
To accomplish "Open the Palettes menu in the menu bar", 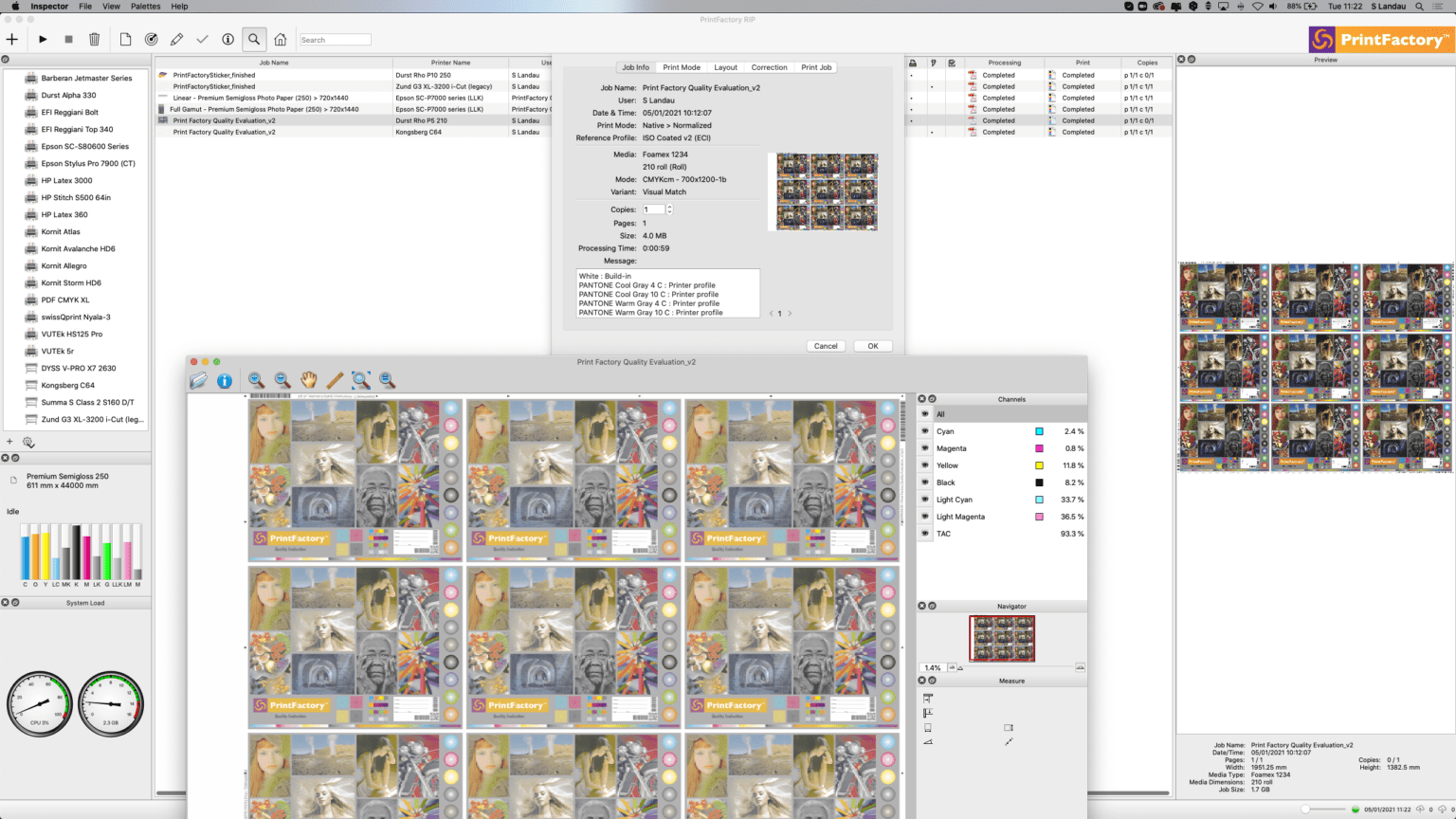I will pos(144,6).
